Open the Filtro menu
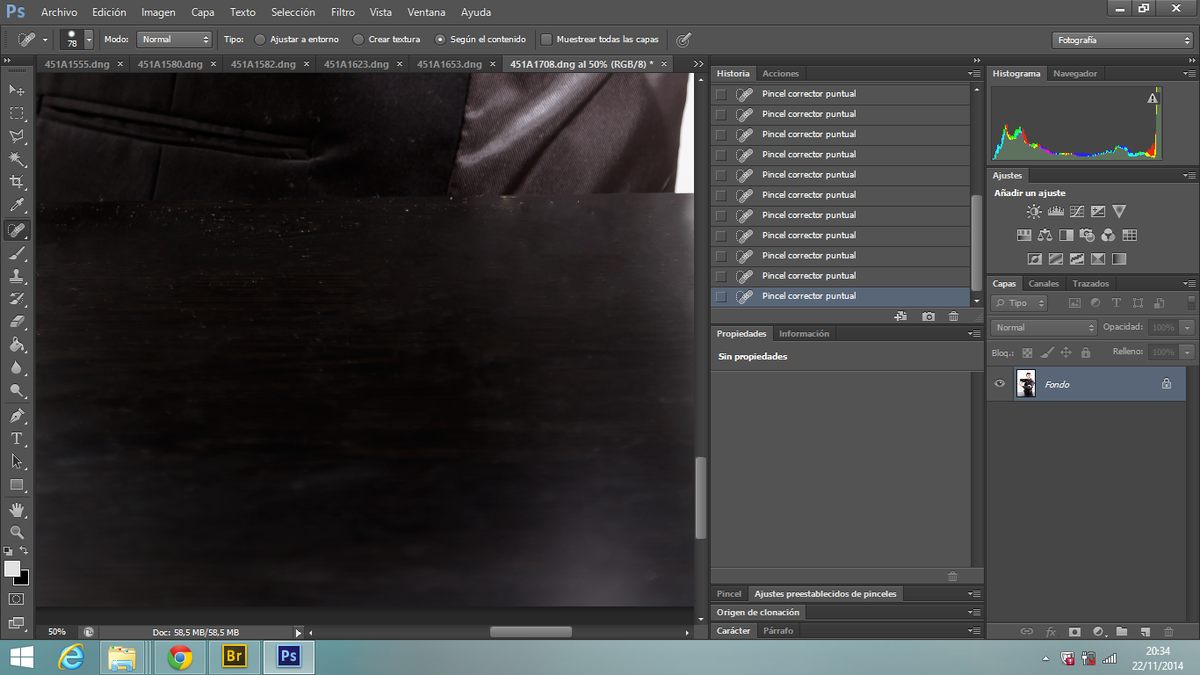 [x=343, y=12]
